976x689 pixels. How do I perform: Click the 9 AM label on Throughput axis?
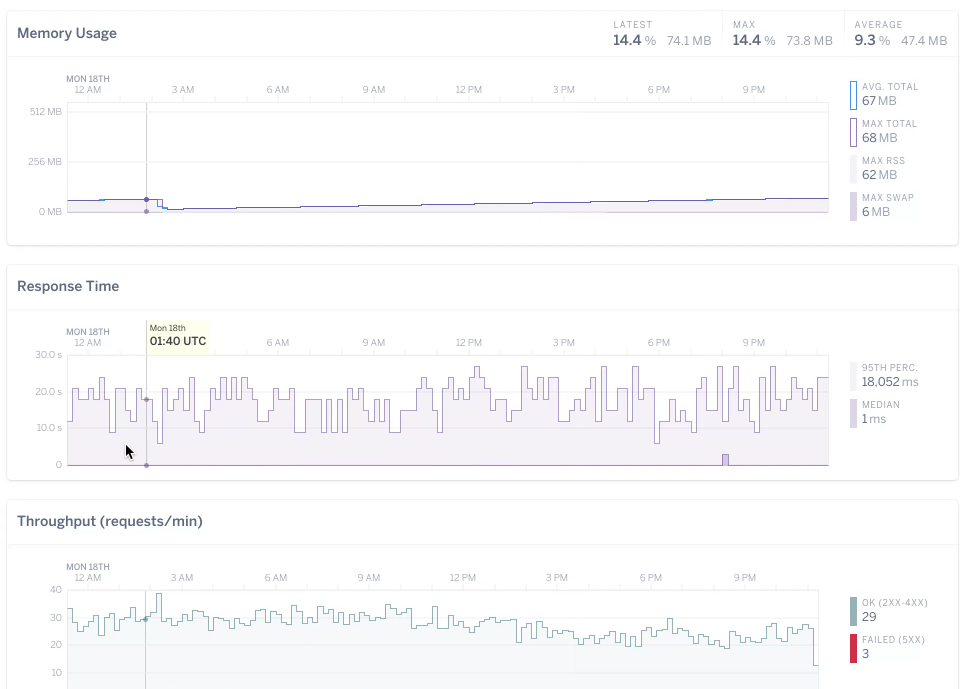coord(369,578)
